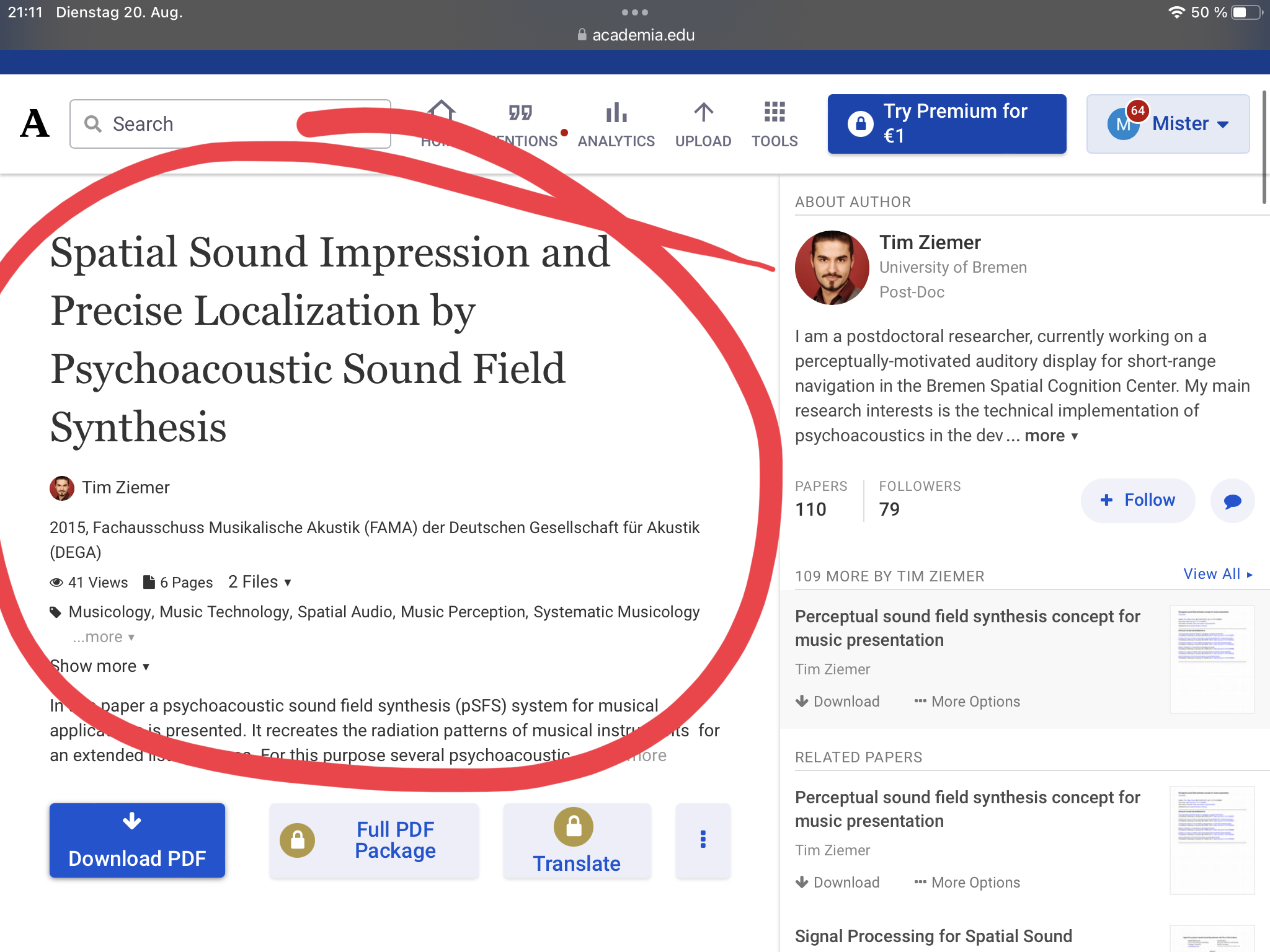Open the Systematic Musicology tag
This screenshot has height=952, width=1270.
tap(616, 612)
